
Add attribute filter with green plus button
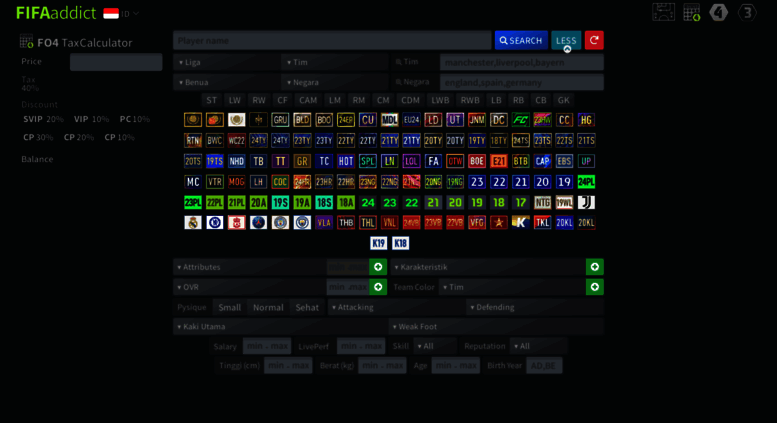pyautogui.click(x=378, y=267)
